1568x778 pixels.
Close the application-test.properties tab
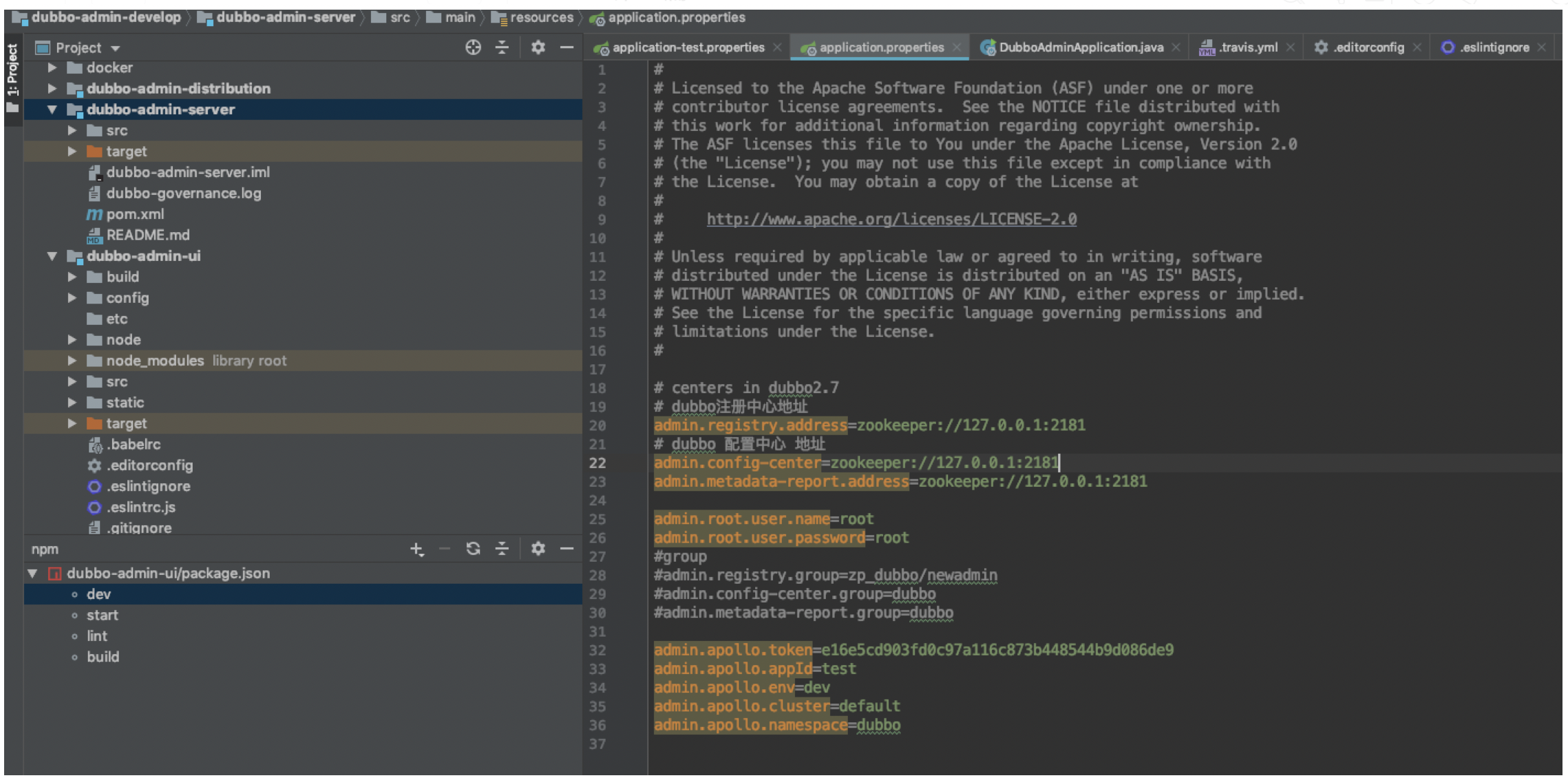[x=777, y=48]
